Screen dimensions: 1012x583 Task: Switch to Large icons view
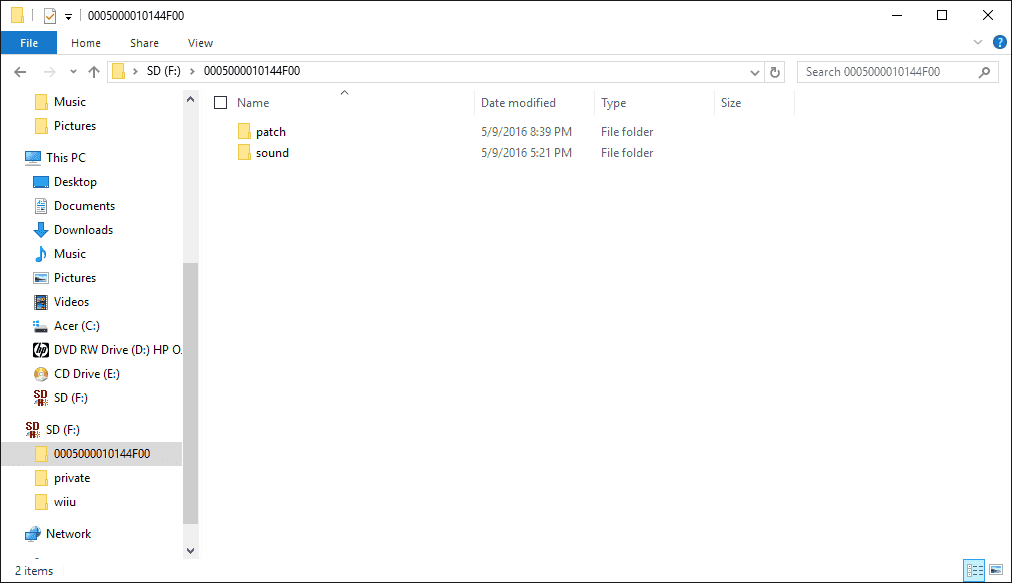(996, 570)
